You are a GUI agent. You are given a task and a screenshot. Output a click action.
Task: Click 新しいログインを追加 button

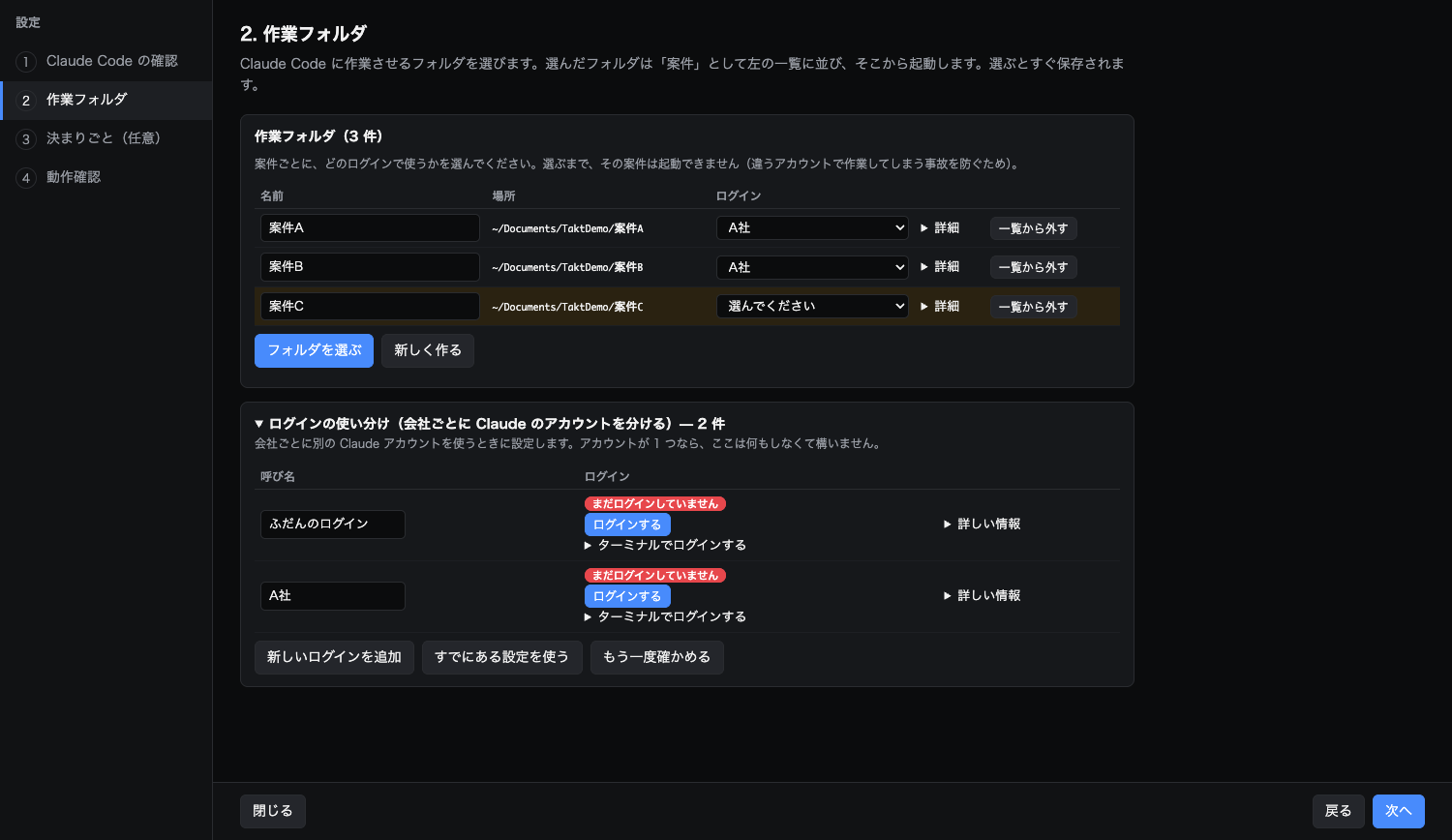click(334, 657)
